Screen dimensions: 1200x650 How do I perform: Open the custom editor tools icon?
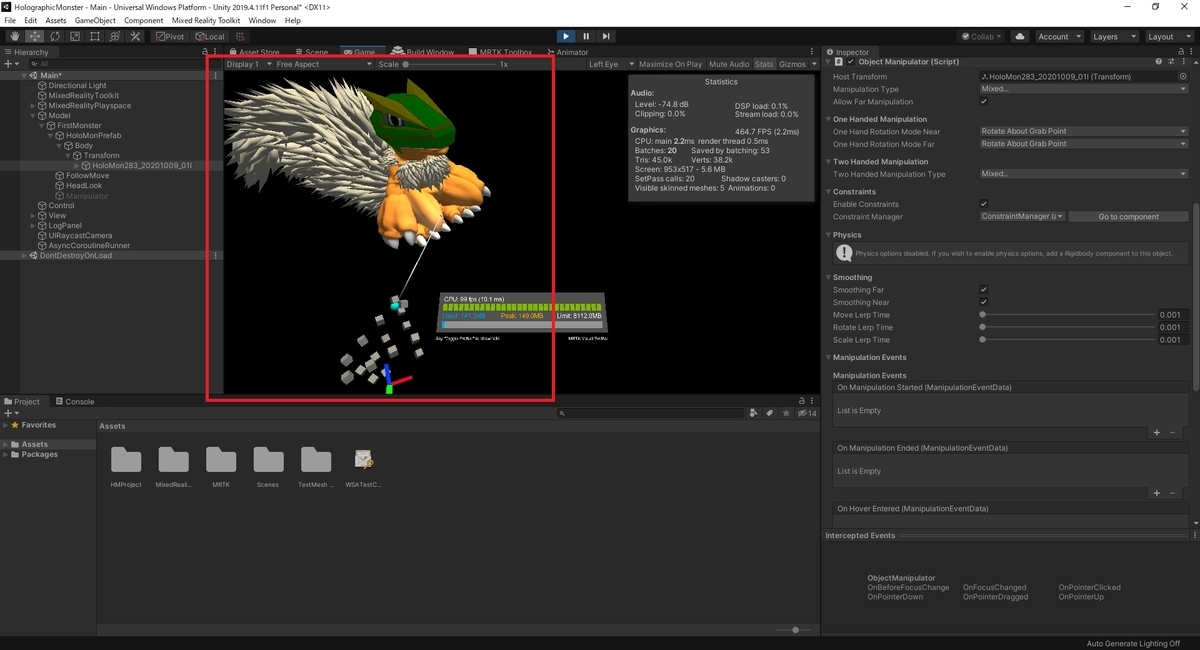click(134, 36)
